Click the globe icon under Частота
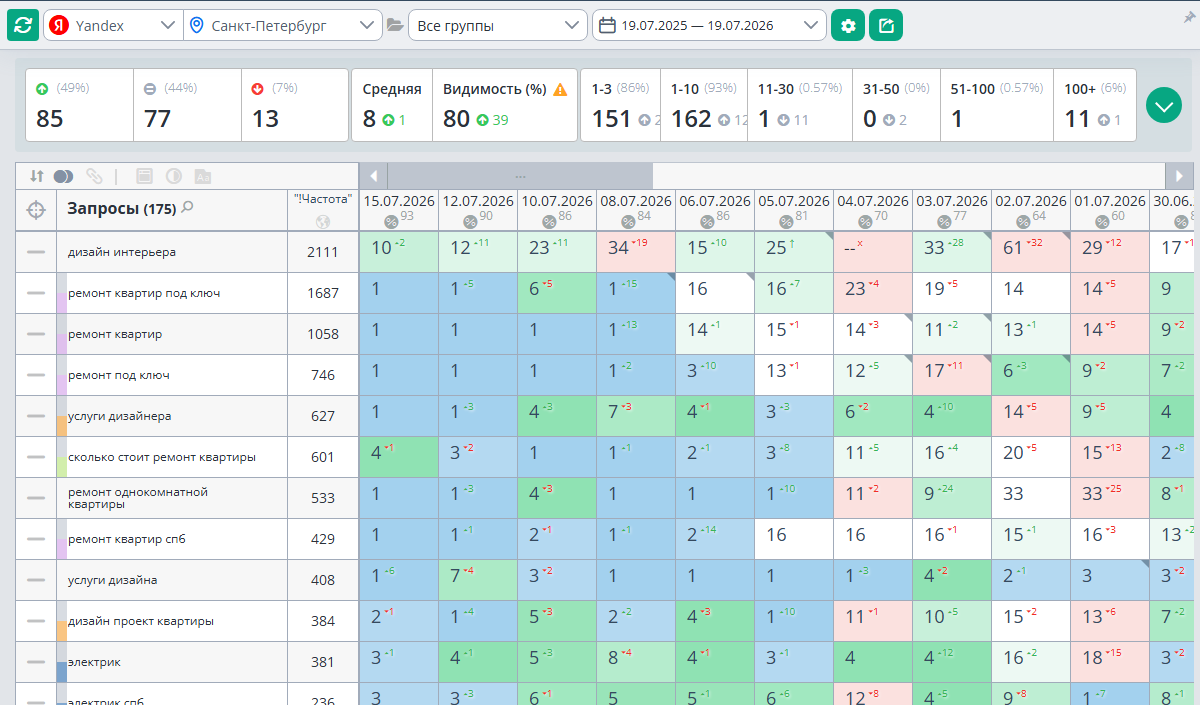 (x=322, y=222)
